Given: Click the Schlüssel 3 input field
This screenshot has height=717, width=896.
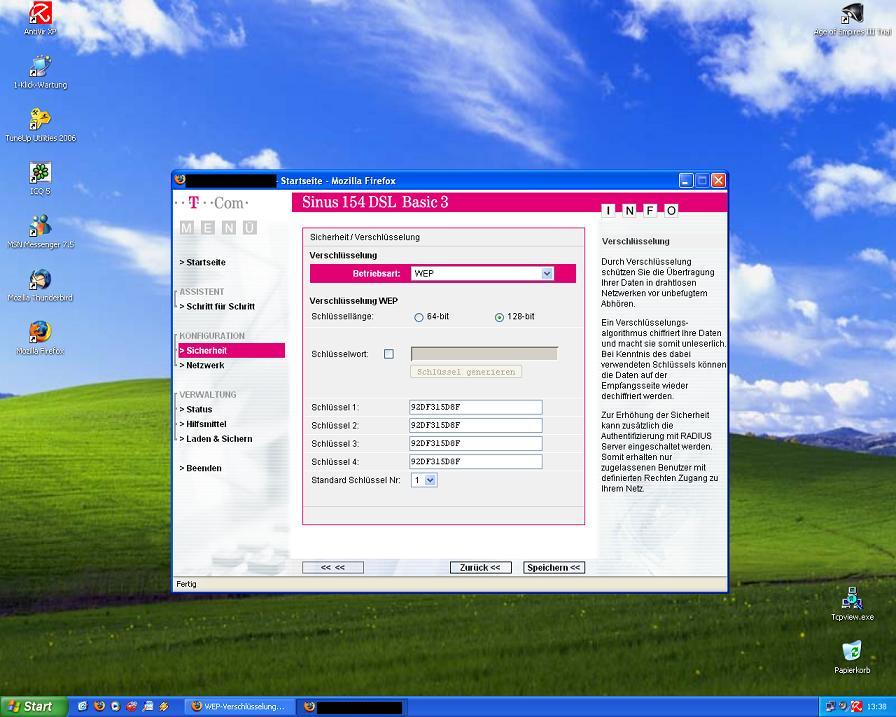Looking at the screenshot, I should pyautogui.click(x=476, y=443).
